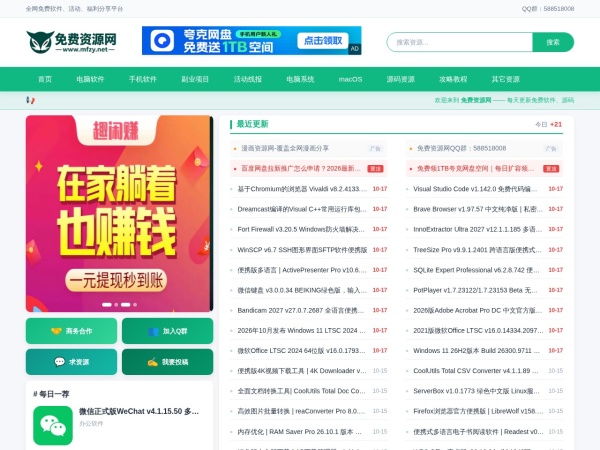Open the 2026版Adobe Acrobat Pro DC post

pyautogui.click(x=478, y=310)
